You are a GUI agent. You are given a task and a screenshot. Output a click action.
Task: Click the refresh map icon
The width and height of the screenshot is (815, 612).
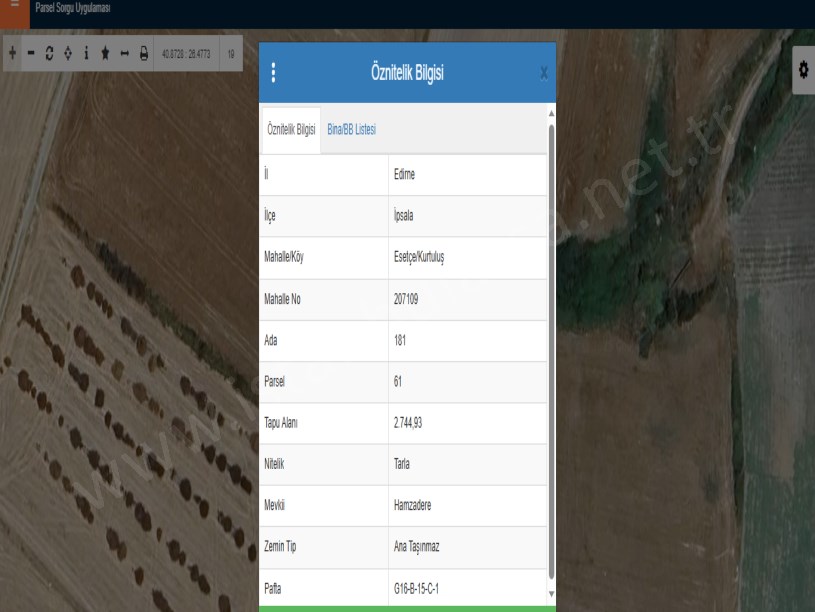49,52
